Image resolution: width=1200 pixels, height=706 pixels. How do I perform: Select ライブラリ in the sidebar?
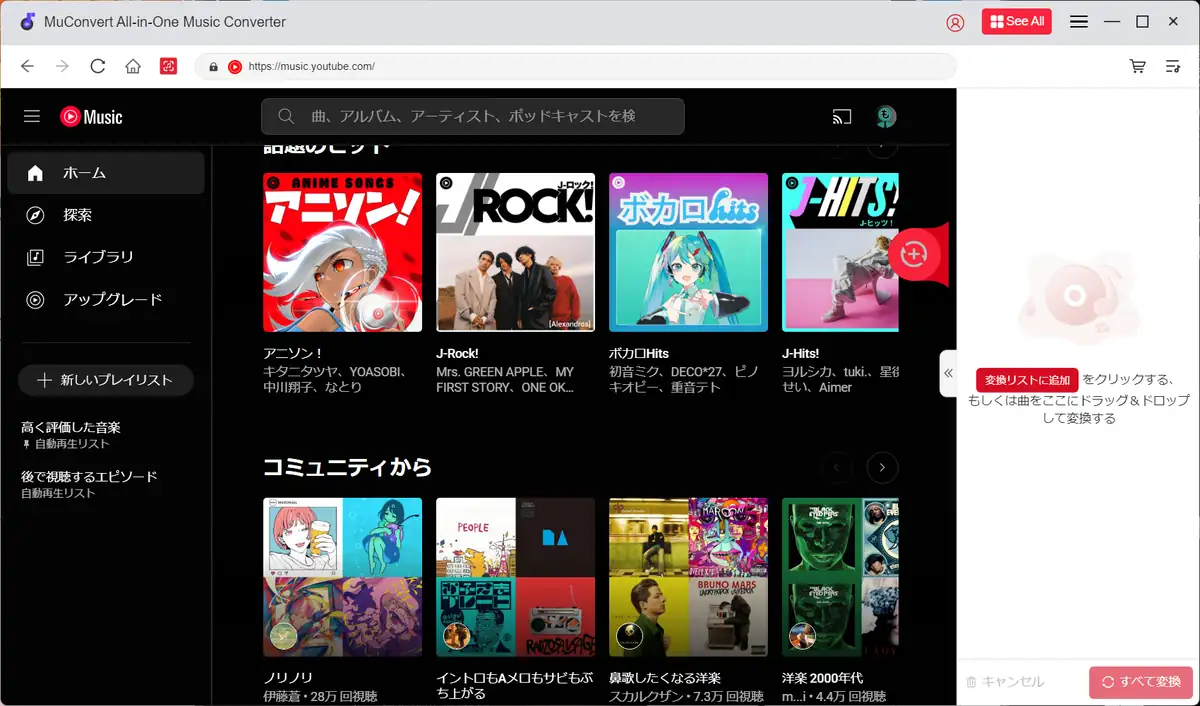tap(106, 257)
